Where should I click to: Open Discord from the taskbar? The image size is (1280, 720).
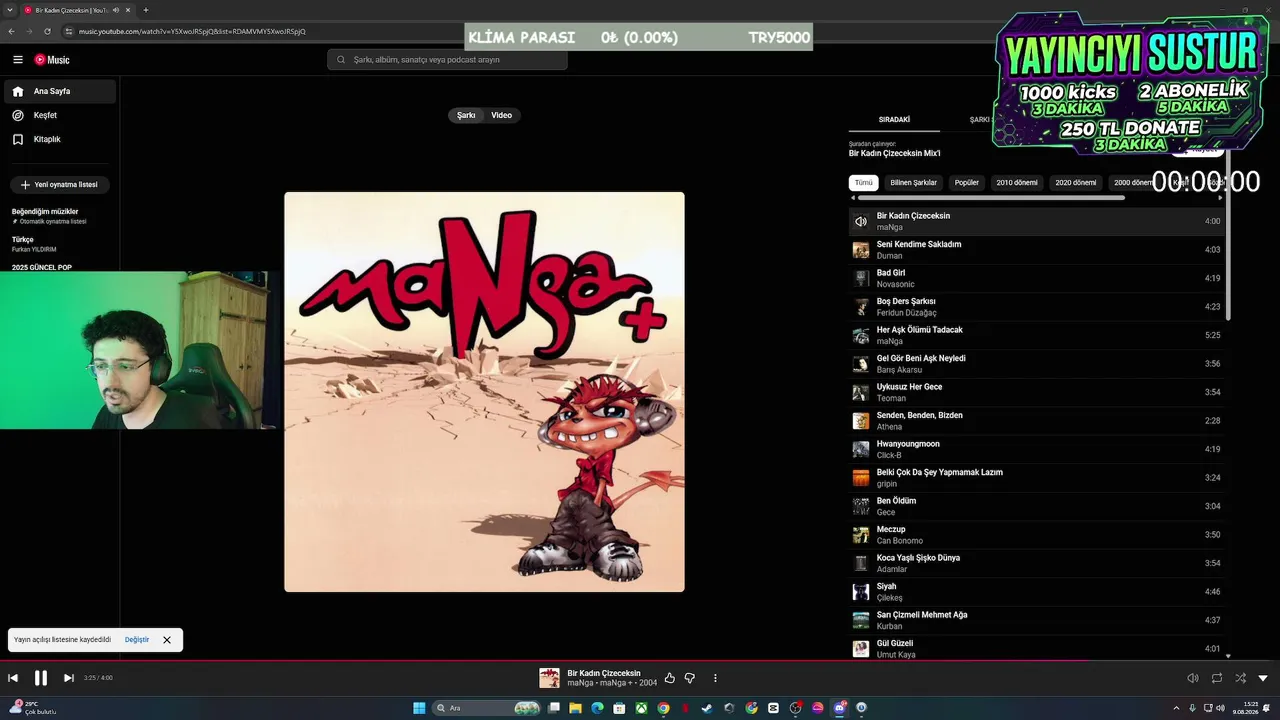(x=840, y=708)
